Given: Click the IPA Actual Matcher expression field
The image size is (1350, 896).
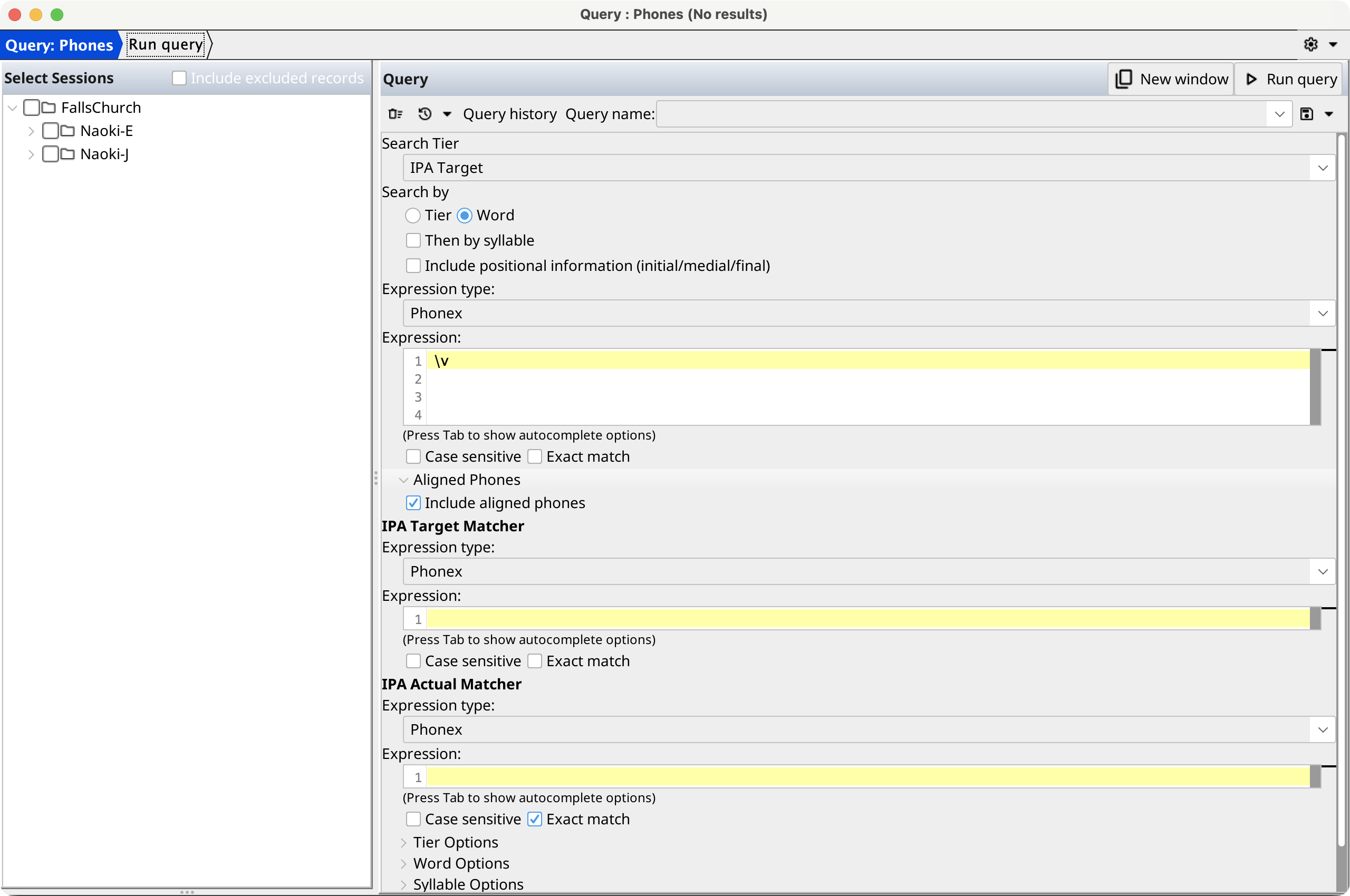Looking at the screenshot, I should [868, 777].
